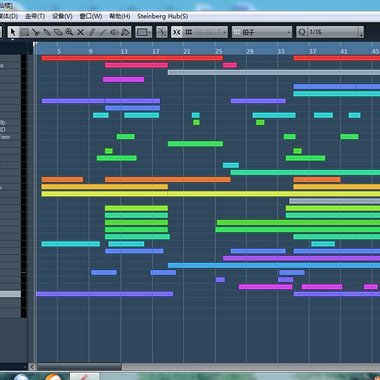380x380 pixels.
Task: Open the 帮助(H) menu
Action: click(120, 16)
